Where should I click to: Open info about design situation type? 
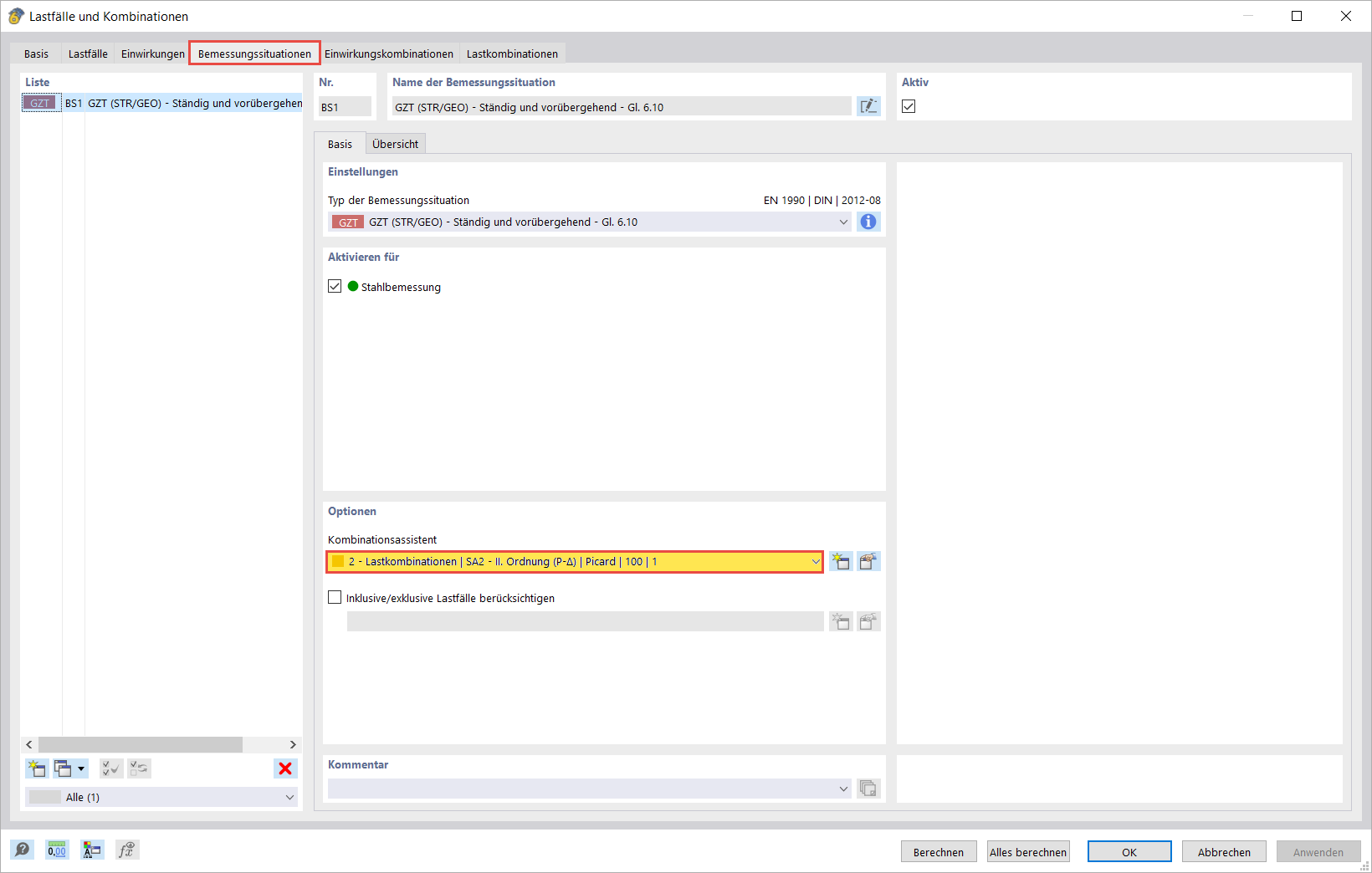(868, 222)
